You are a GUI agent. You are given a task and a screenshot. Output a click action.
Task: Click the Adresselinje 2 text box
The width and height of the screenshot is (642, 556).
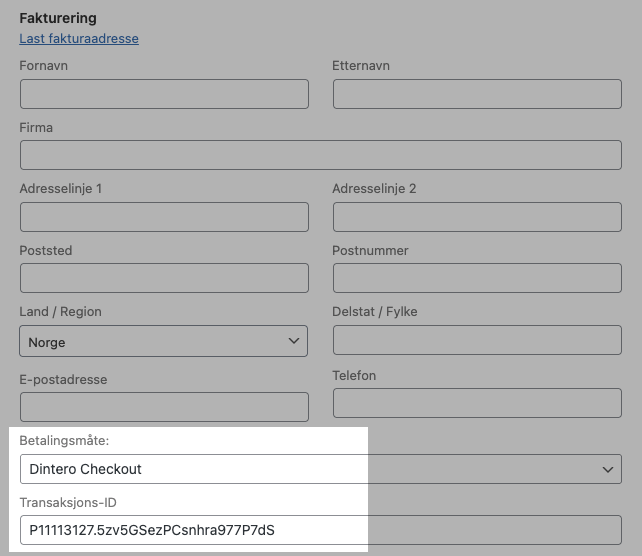tap(477, 217)
